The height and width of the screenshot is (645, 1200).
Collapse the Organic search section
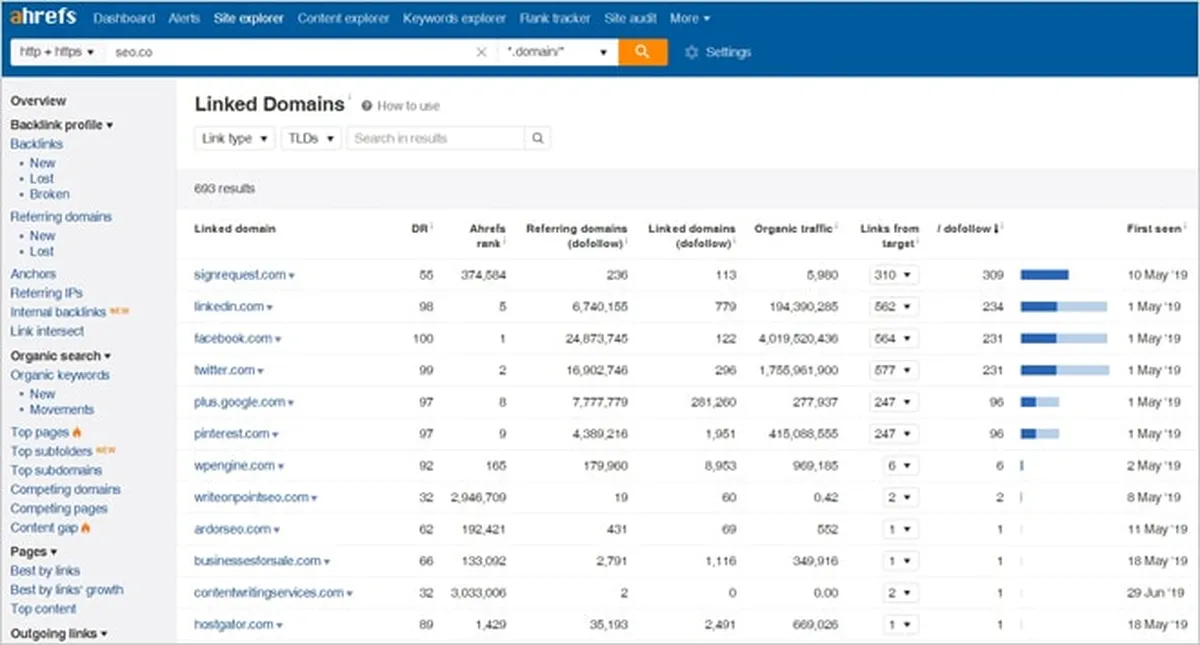61,356
